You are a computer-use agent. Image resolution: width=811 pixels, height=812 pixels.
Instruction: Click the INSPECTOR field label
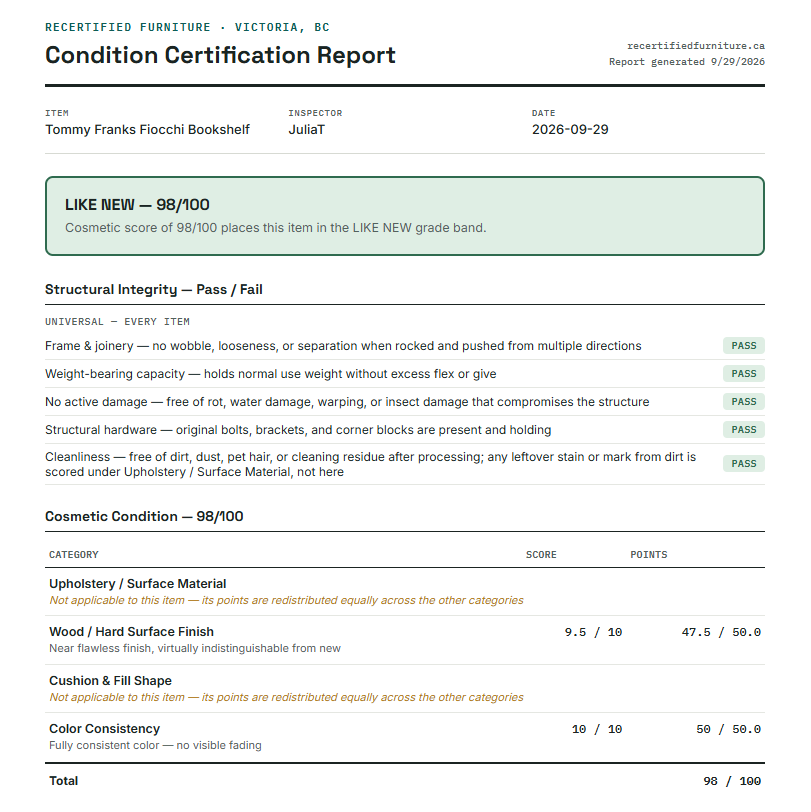click(x=315, y=113)
